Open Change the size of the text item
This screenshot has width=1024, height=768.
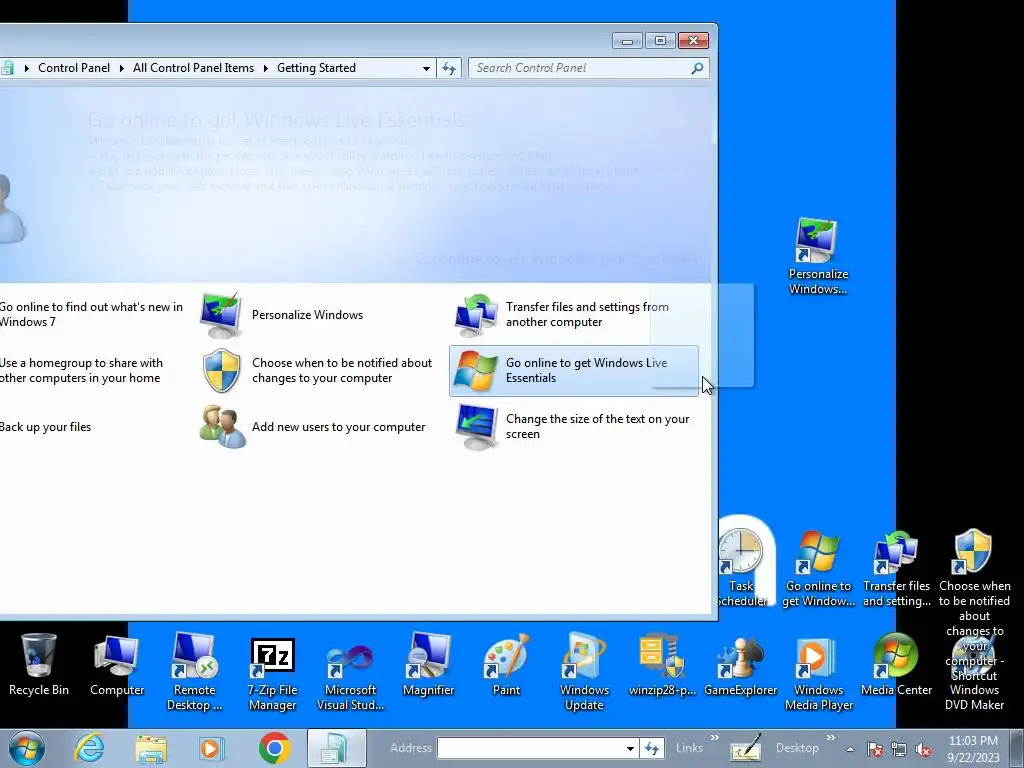[573, 426]
